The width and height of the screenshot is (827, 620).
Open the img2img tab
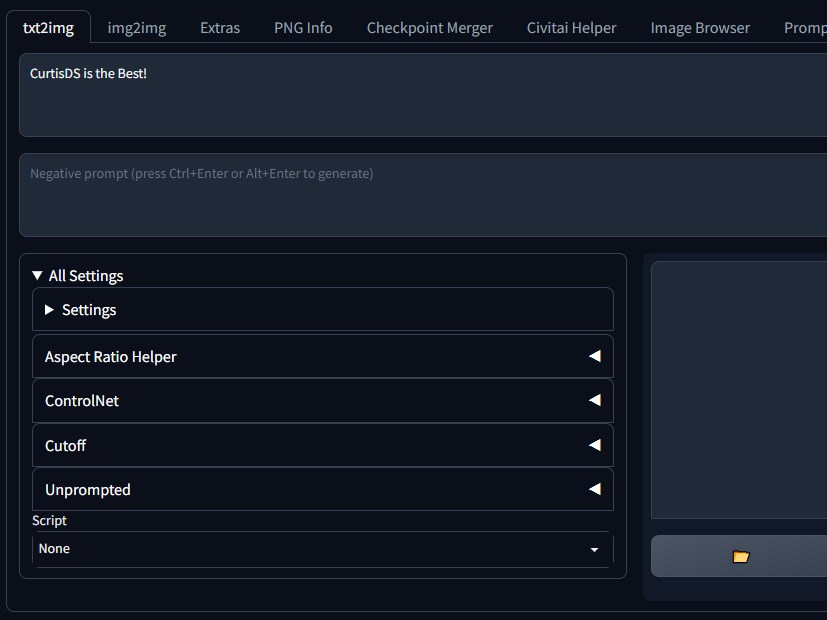[137, 27]
